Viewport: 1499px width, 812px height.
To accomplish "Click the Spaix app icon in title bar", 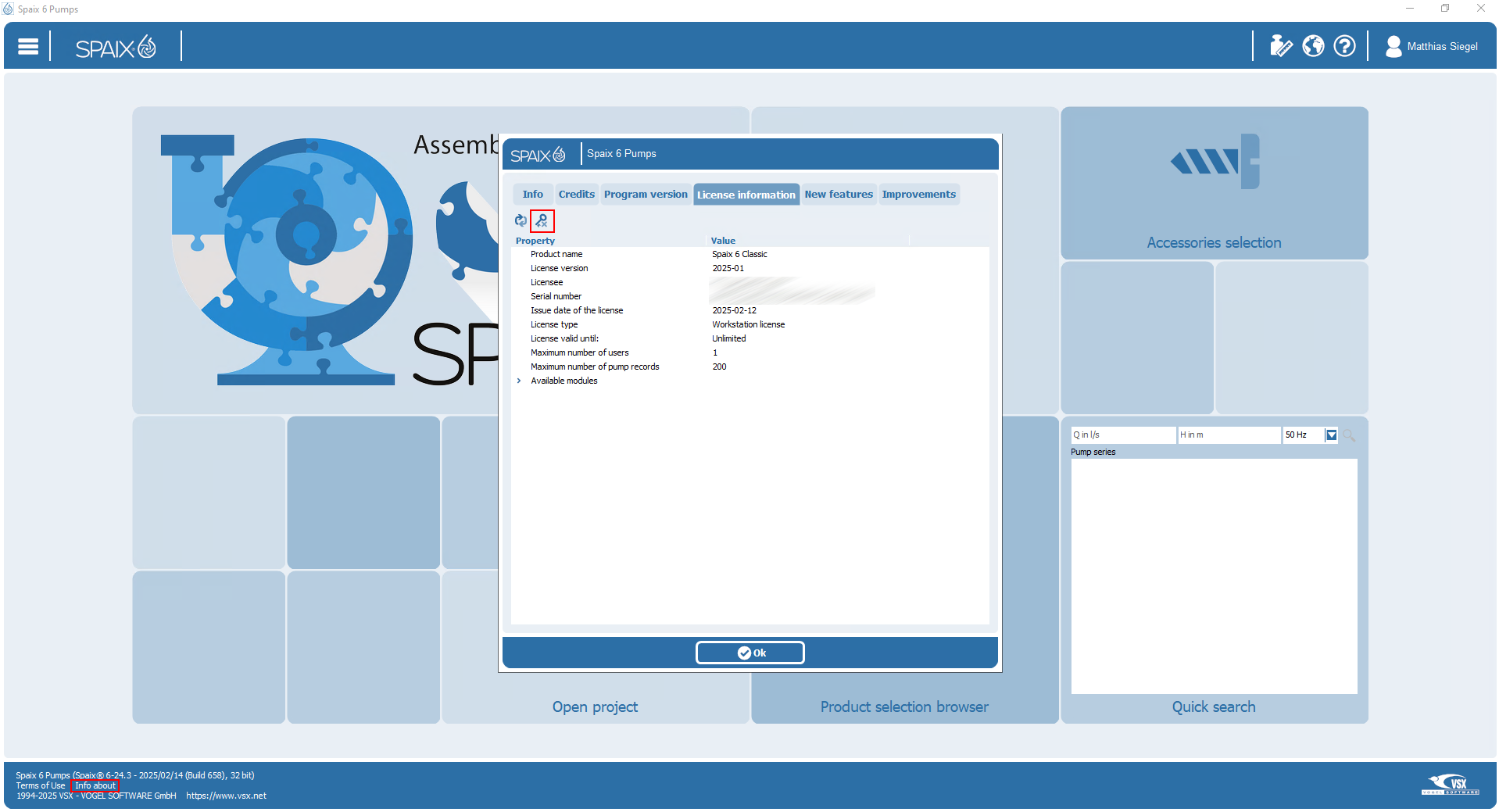I will (9, 9).
